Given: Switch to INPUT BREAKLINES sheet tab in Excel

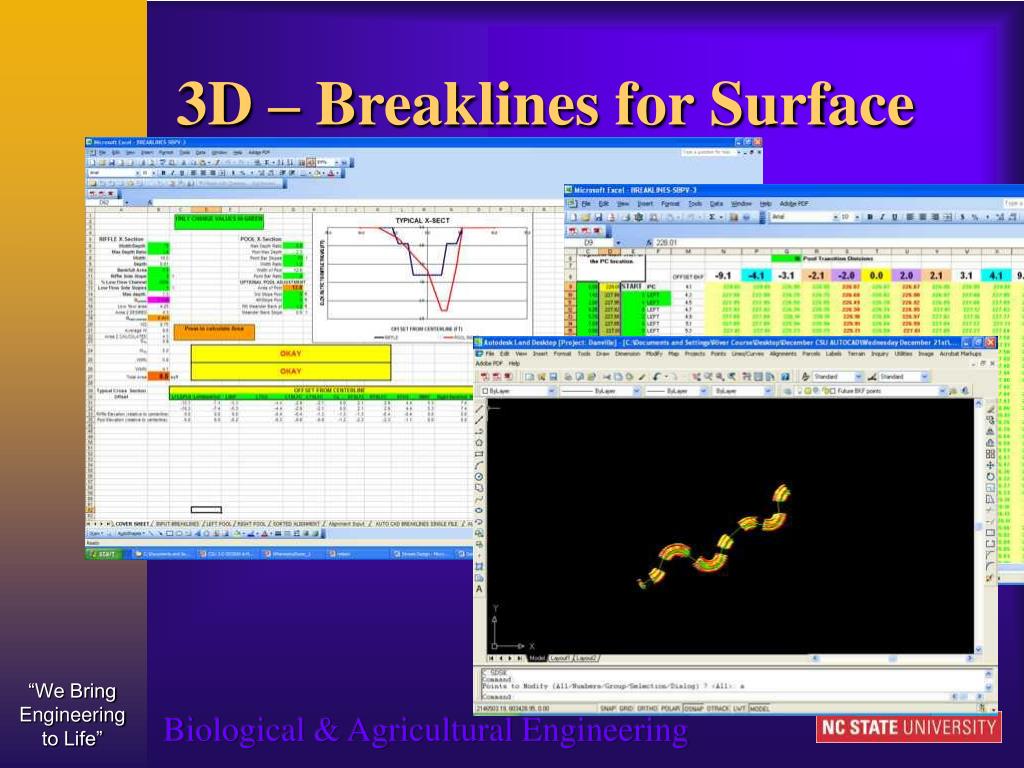Looking at the screenshot, I should [x=176, y=524].
